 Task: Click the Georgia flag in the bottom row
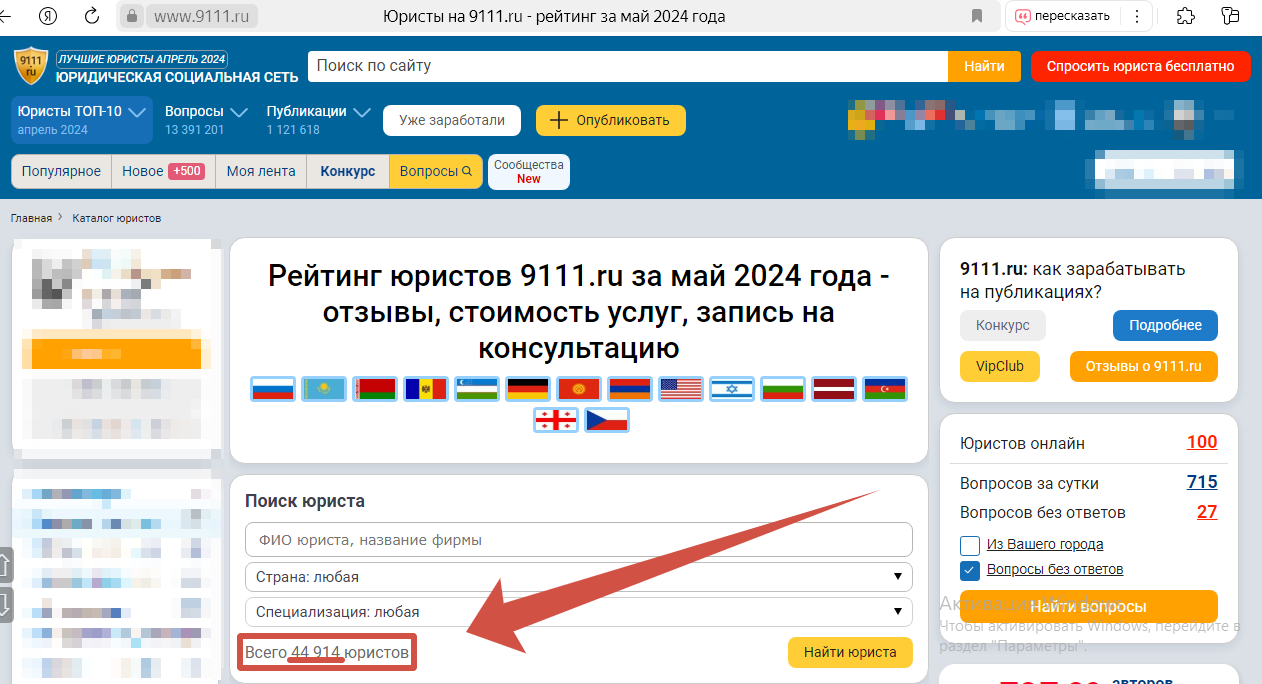click(x=556, y=420)
